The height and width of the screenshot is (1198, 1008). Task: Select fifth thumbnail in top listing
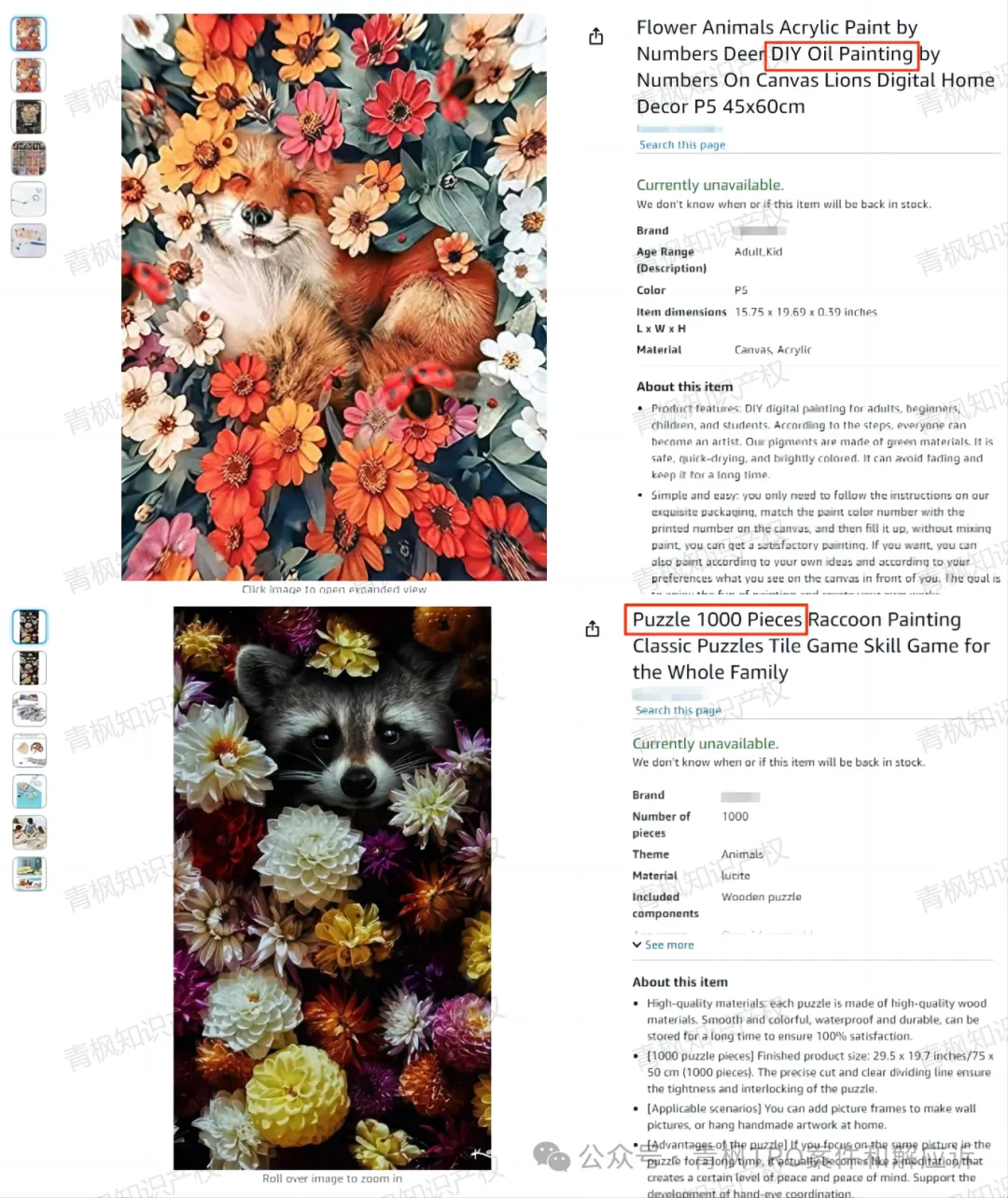[x=28, y=199]
